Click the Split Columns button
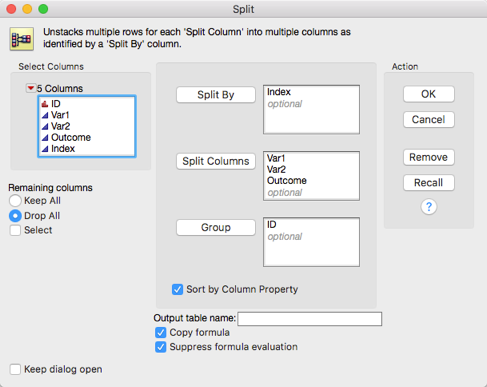487x387 pixels. pyautogui.click(x=216, y=161)
